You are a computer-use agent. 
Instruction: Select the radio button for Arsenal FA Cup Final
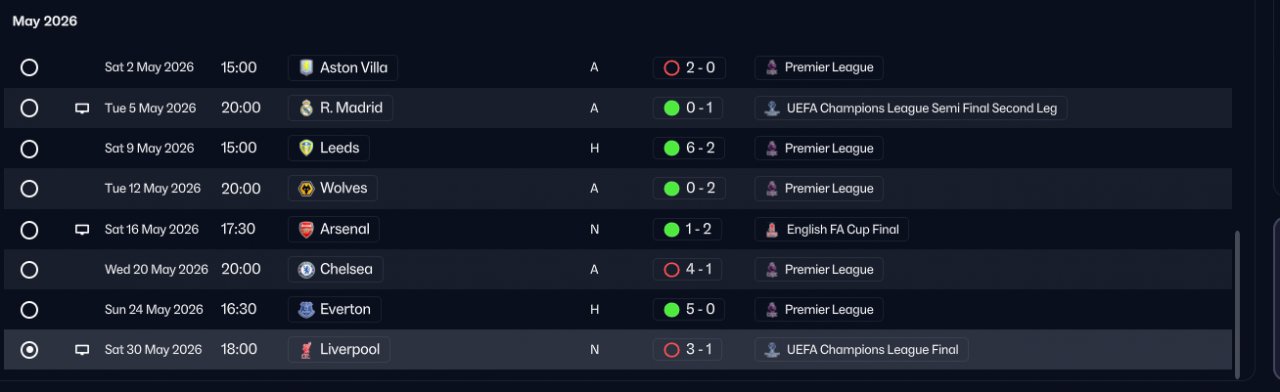point(29,229)
